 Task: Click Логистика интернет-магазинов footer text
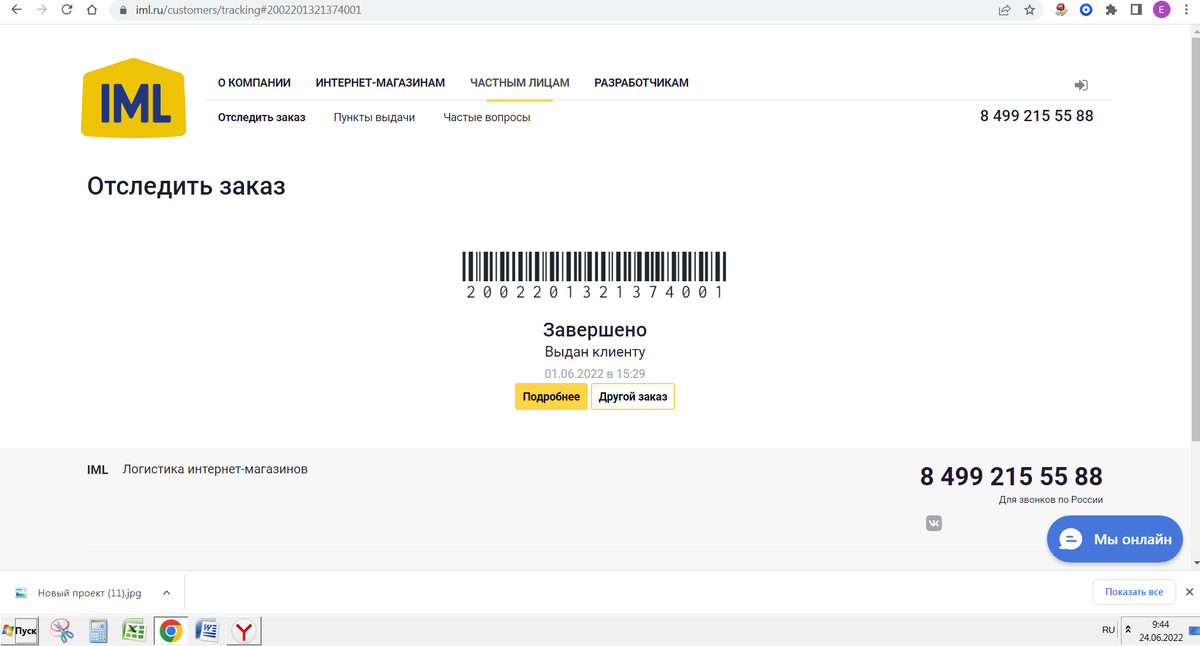(x=215, y=469)
